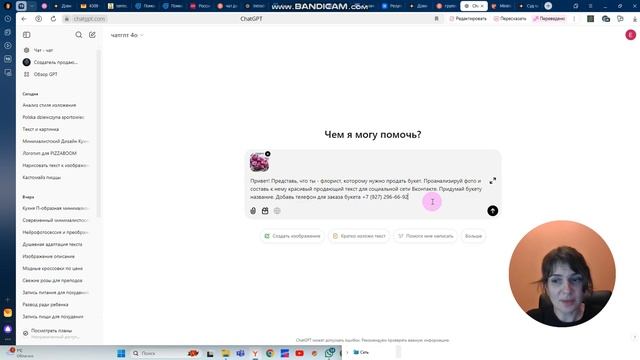
Task: Open the user profile avatar menu
Action: (x=630, y=35)
